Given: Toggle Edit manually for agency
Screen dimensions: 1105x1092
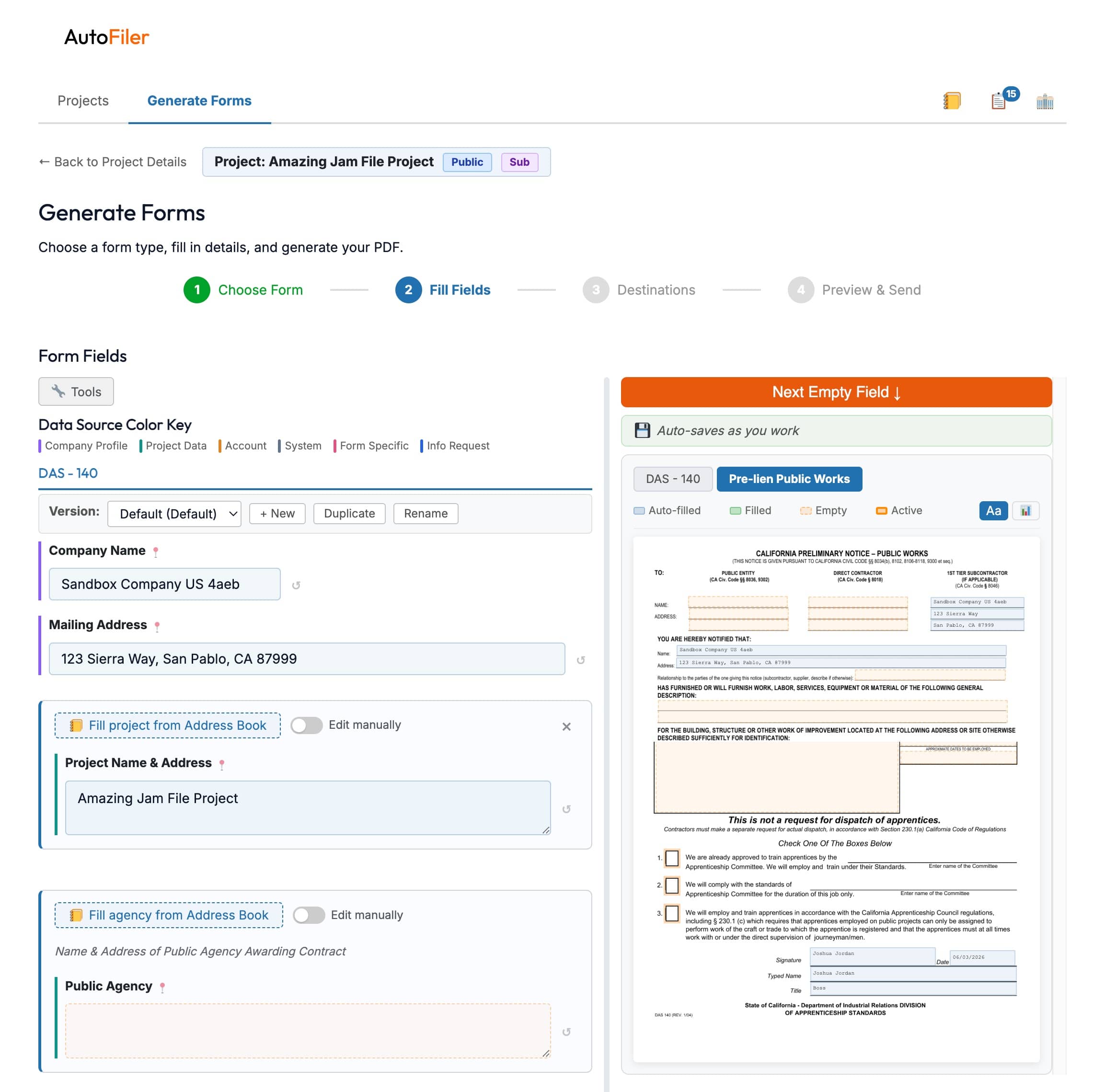Looking at the screenshot, I should click(309, 915).
